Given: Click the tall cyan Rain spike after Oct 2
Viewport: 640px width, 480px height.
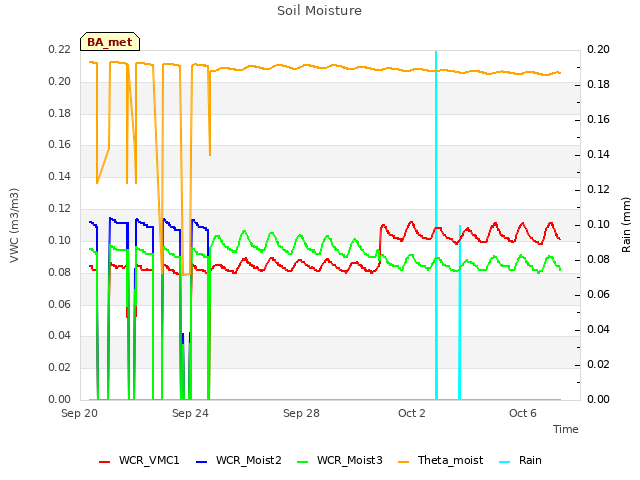Looking at the screenshot, I should (436, 224).
